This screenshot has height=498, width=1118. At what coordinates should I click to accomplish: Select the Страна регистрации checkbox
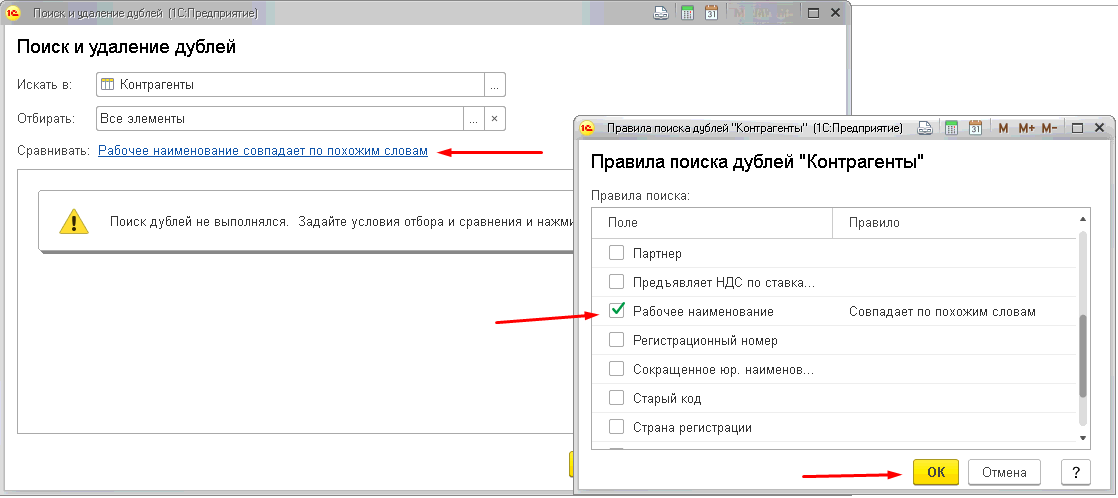[x=617, y=427]
